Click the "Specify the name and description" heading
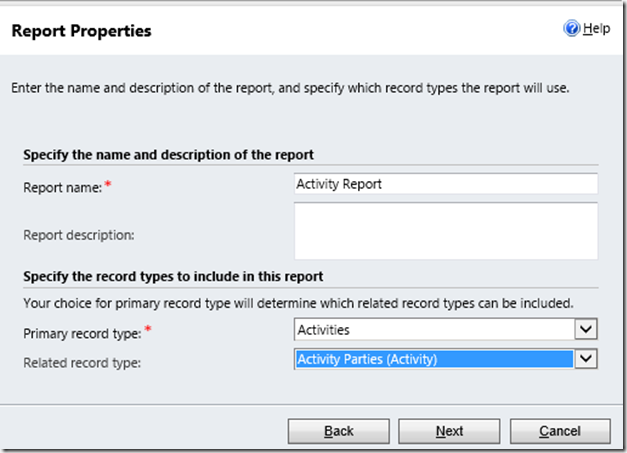This screenshot has height=453, width=627. tap(168, 155)
